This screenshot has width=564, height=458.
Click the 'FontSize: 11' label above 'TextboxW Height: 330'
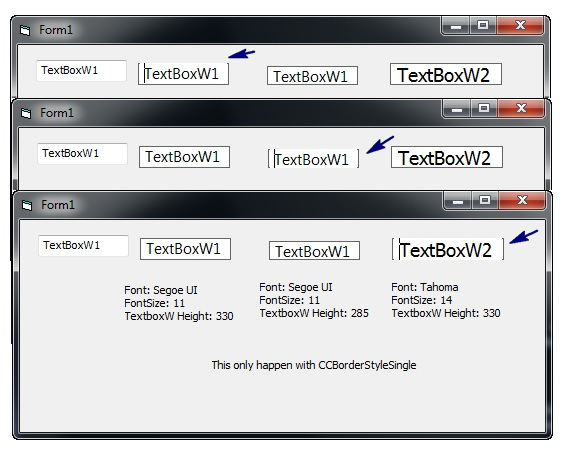tap(154, 303)
